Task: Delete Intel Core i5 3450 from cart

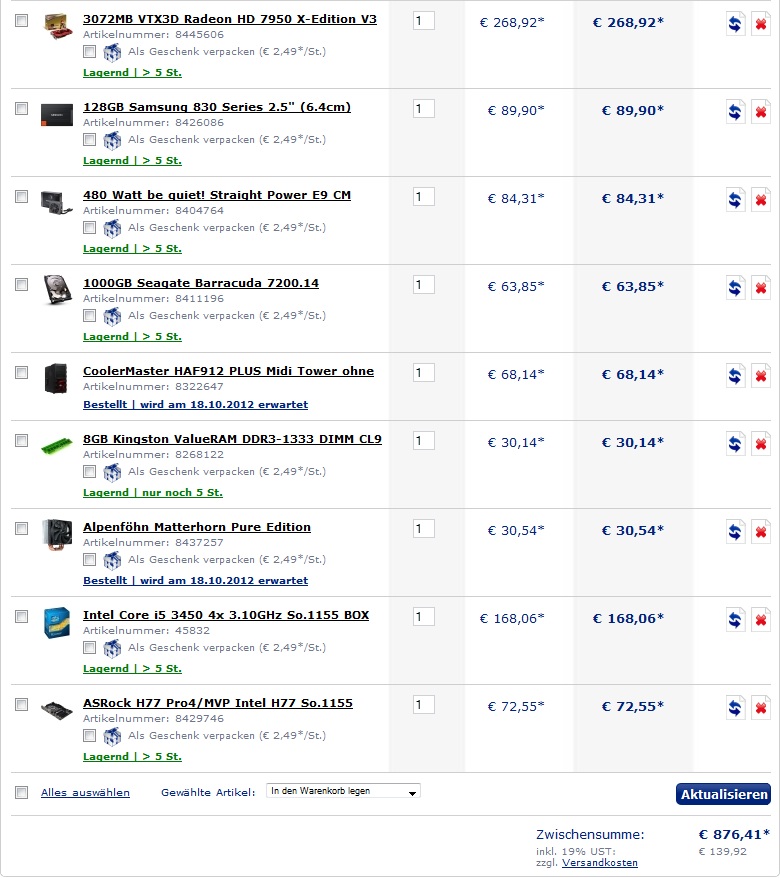Action: click(760, 619)
